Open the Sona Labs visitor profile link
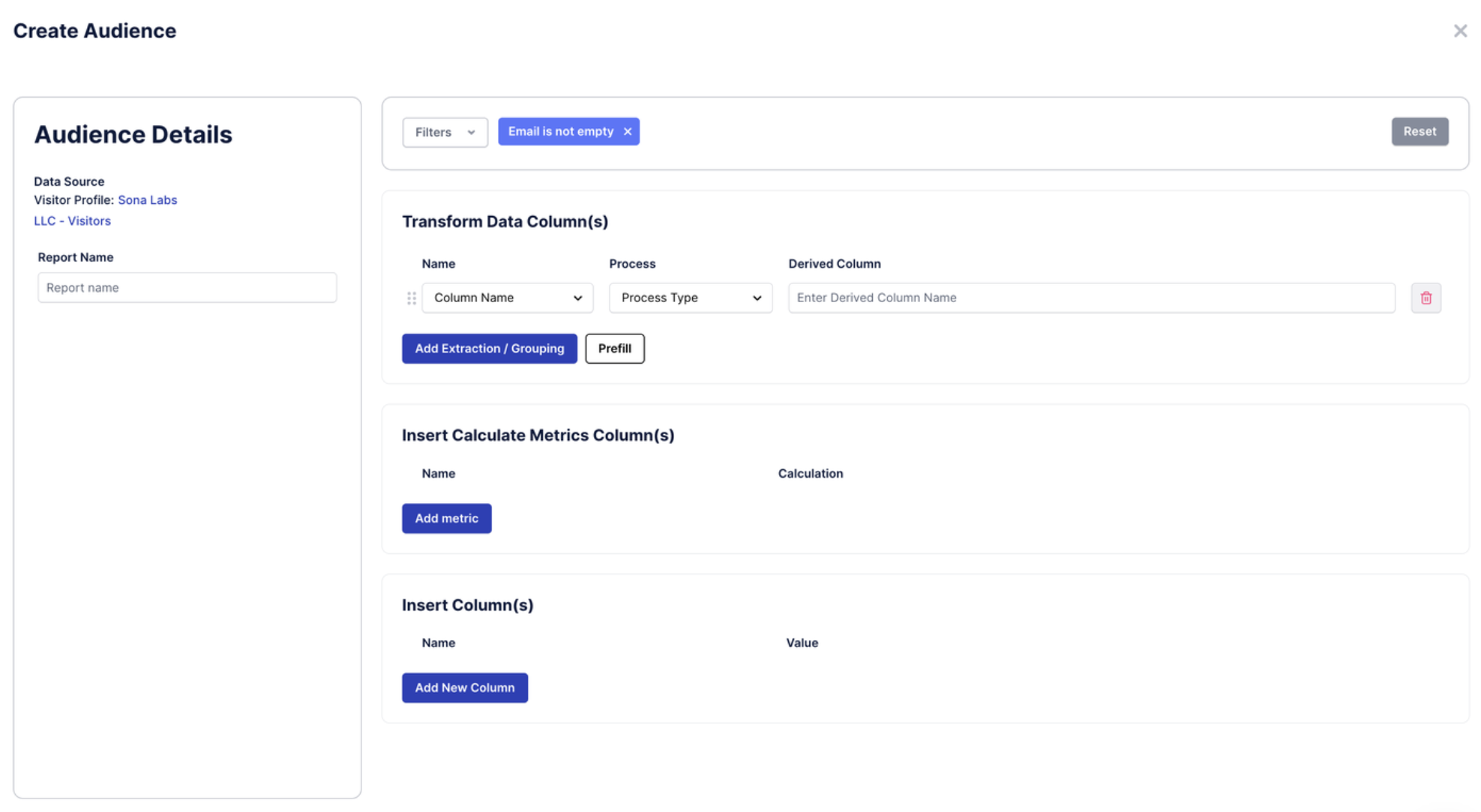This screenshot has width=1481, height=812. tap(147, 200)
